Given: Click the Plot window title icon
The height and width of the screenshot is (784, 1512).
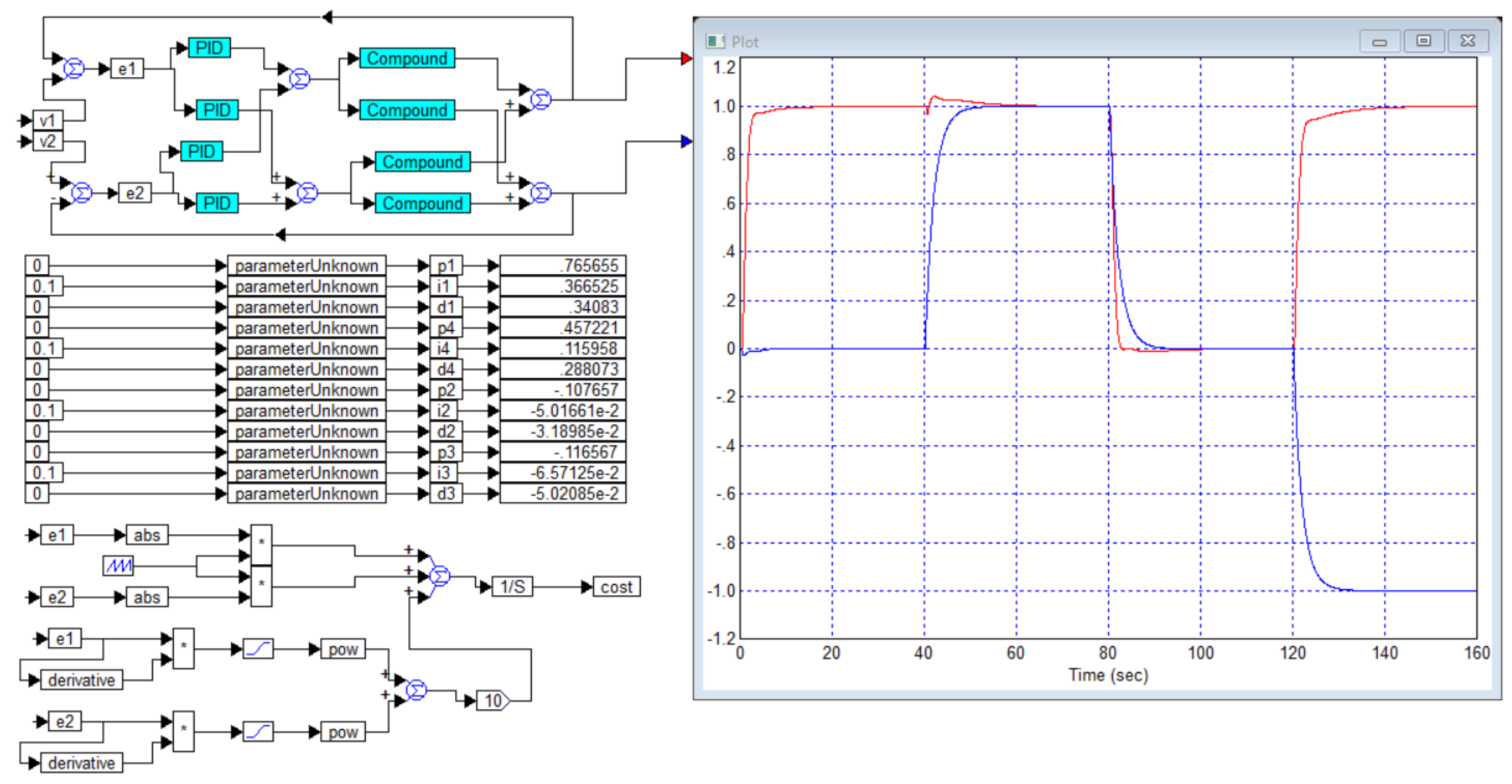Looking at the screenshot, I should (x=715, y=42).
